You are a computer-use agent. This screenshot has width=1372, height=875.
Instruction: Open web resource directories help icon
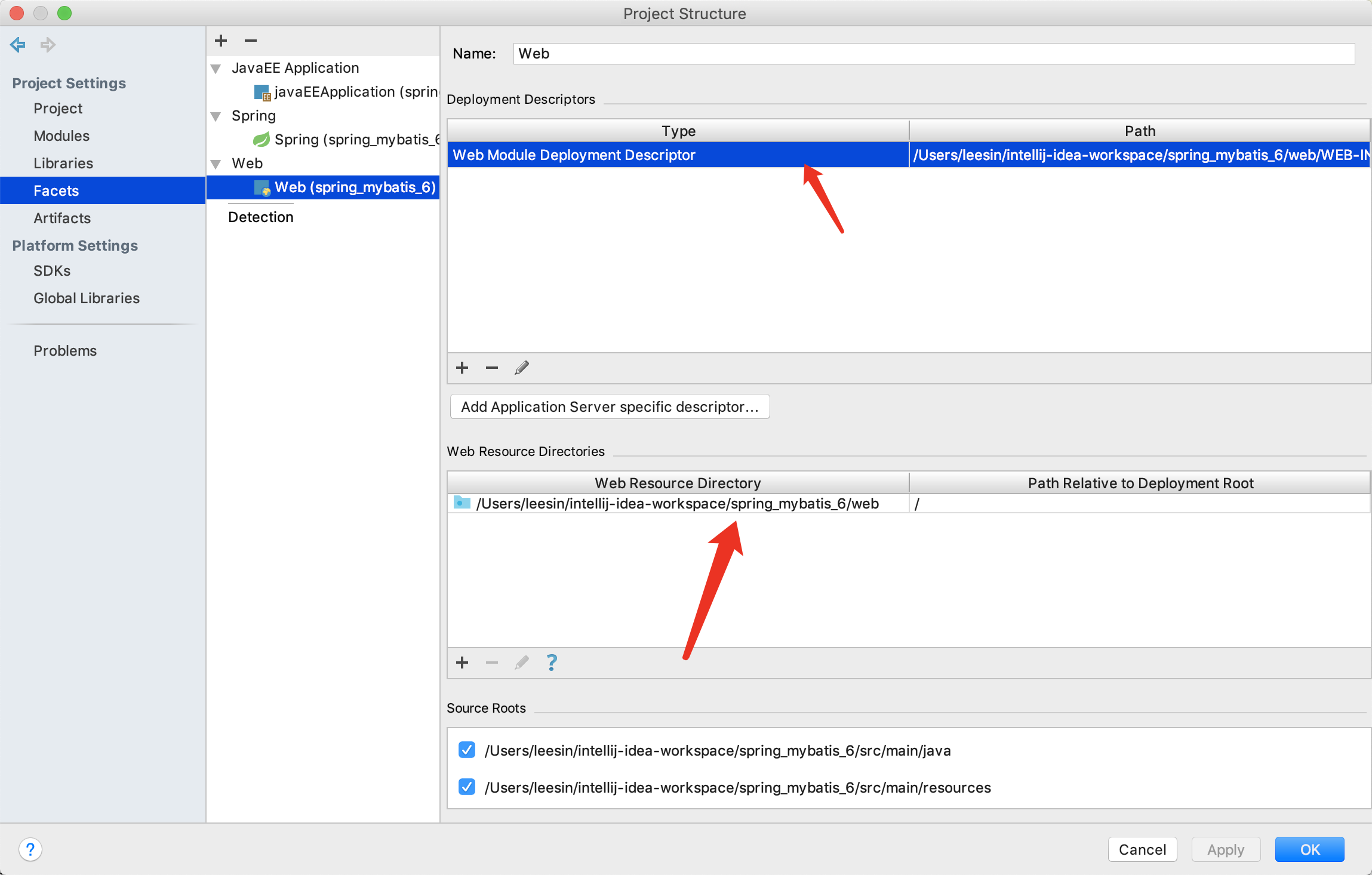pos(552,663)
